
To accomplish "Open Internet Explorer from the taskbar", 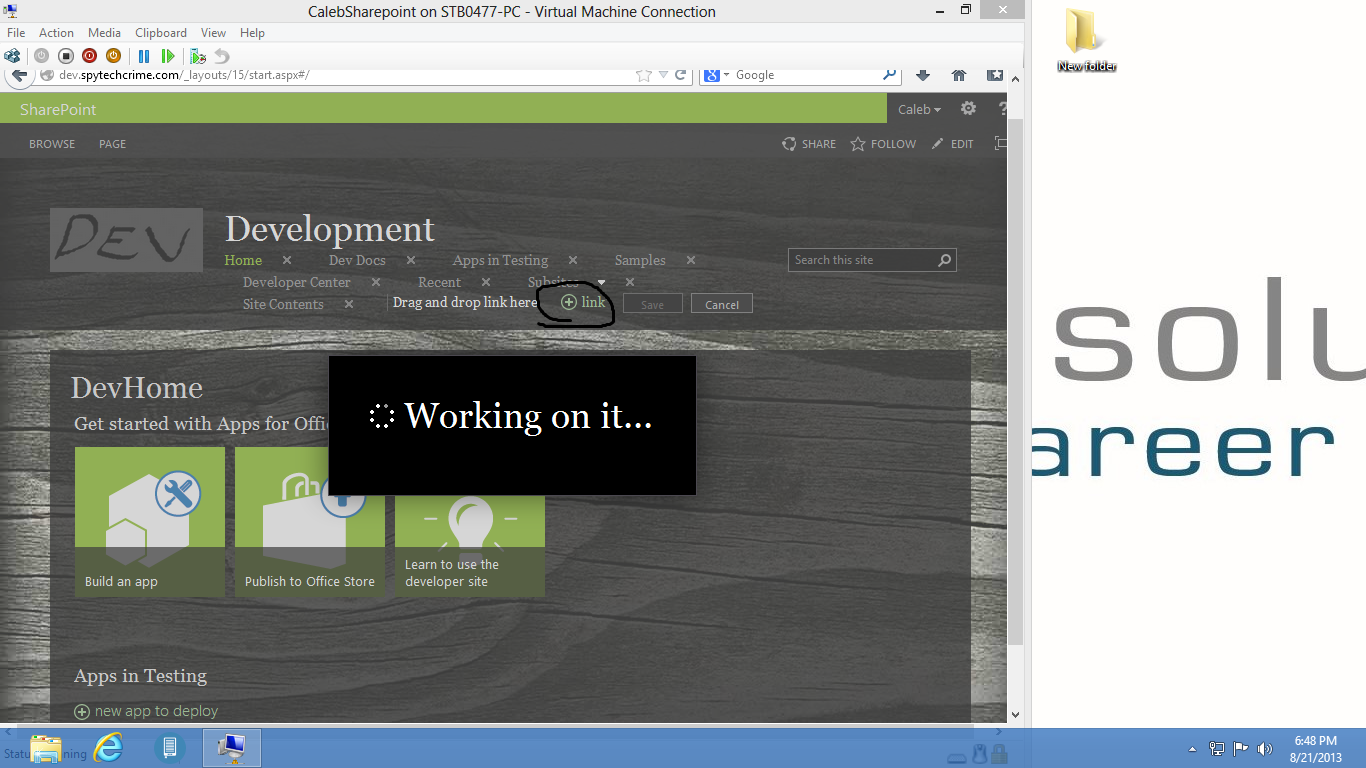I will pyautogui.click(x=108, y=747).
